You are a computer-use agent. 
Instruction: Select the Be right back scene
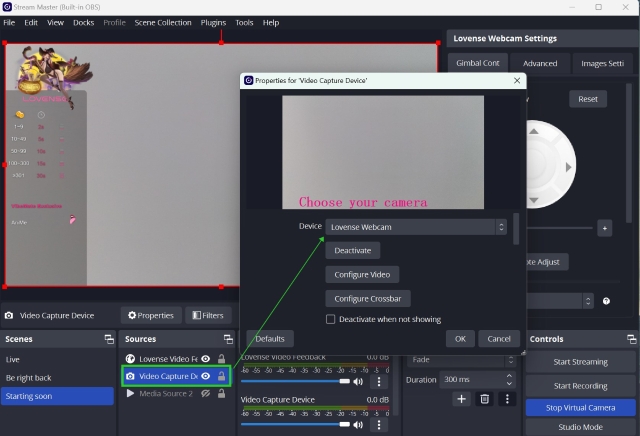(28, 377)
